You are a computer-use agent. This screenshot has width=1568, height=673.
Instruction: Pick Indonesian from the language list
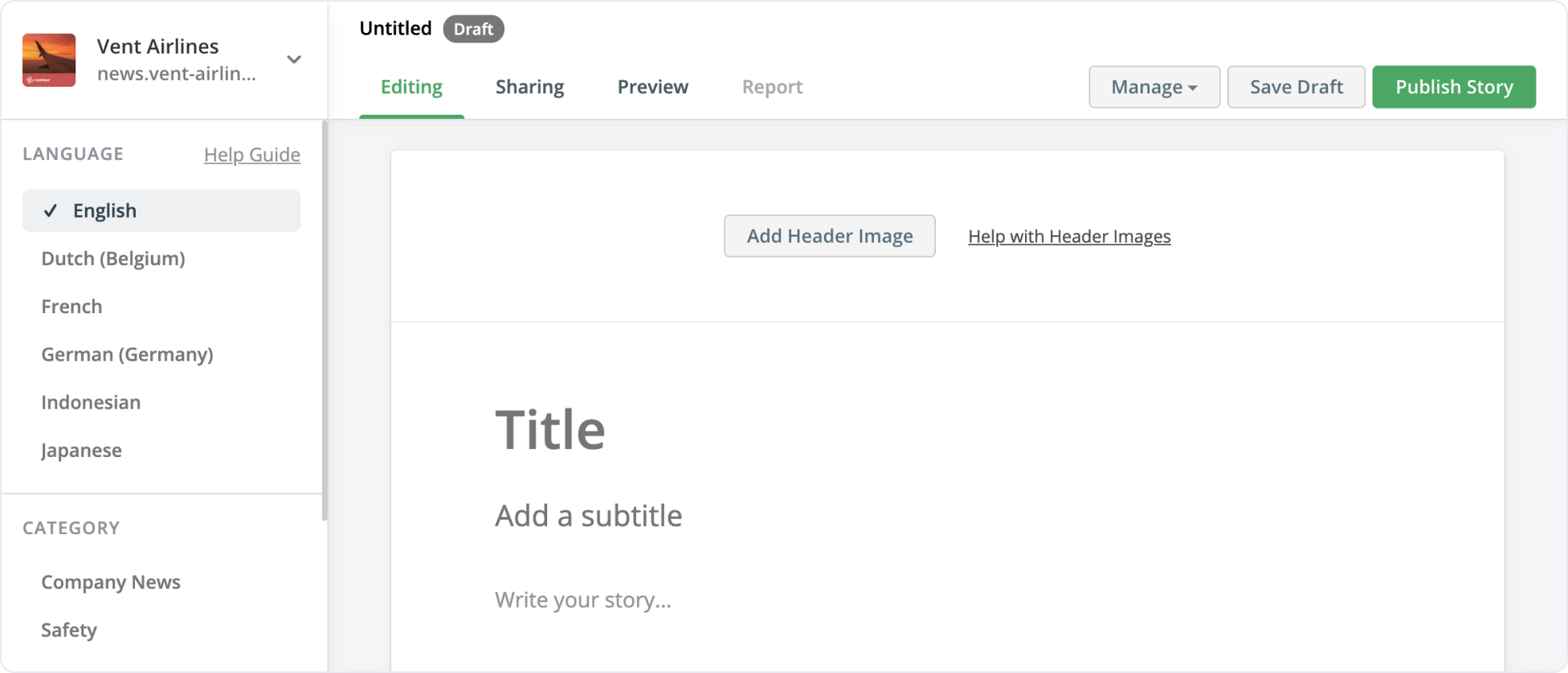[x=91, y=402]
